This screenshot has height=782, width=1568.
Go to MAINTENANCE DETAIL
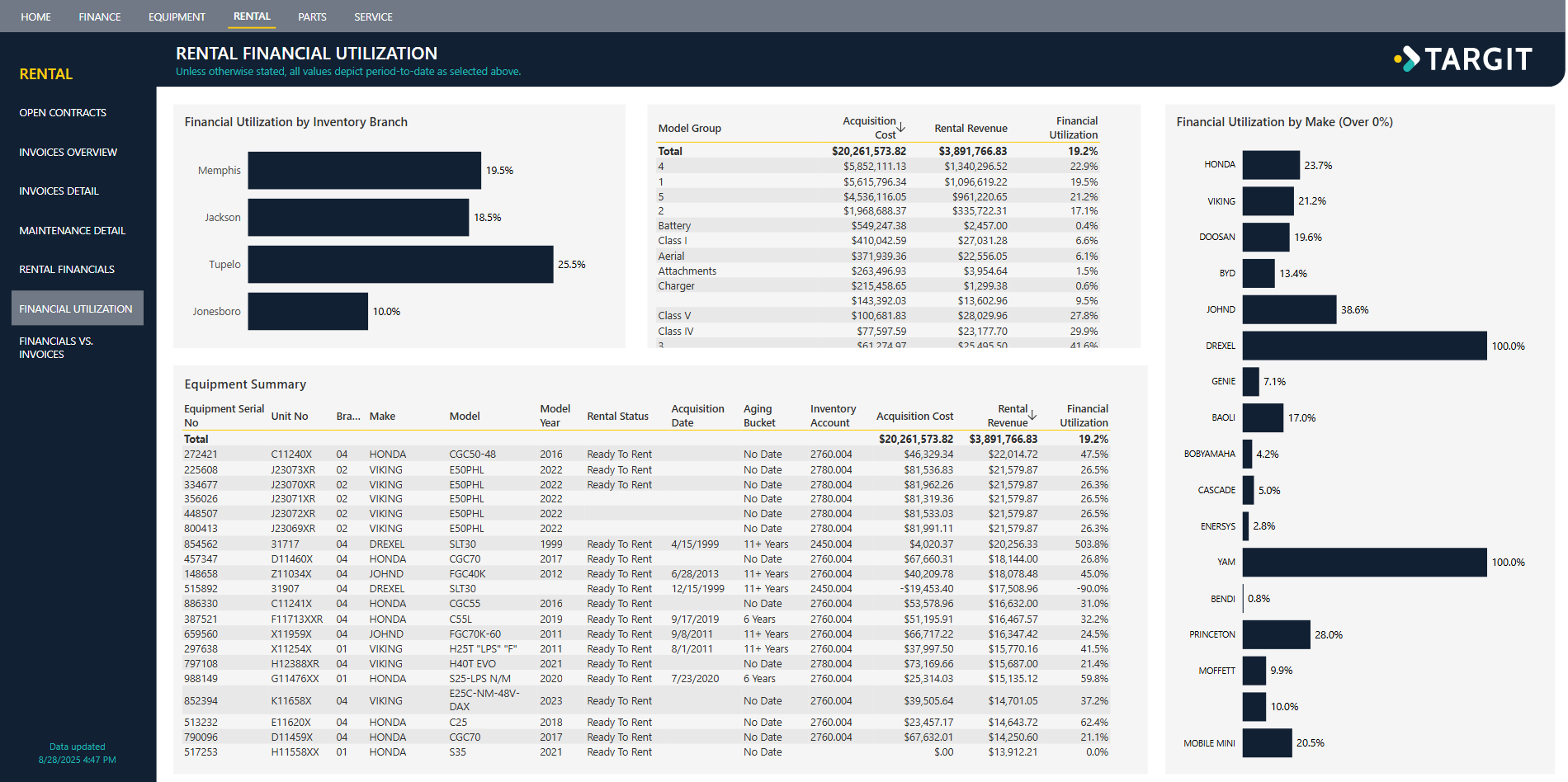(x=71, y=230)
